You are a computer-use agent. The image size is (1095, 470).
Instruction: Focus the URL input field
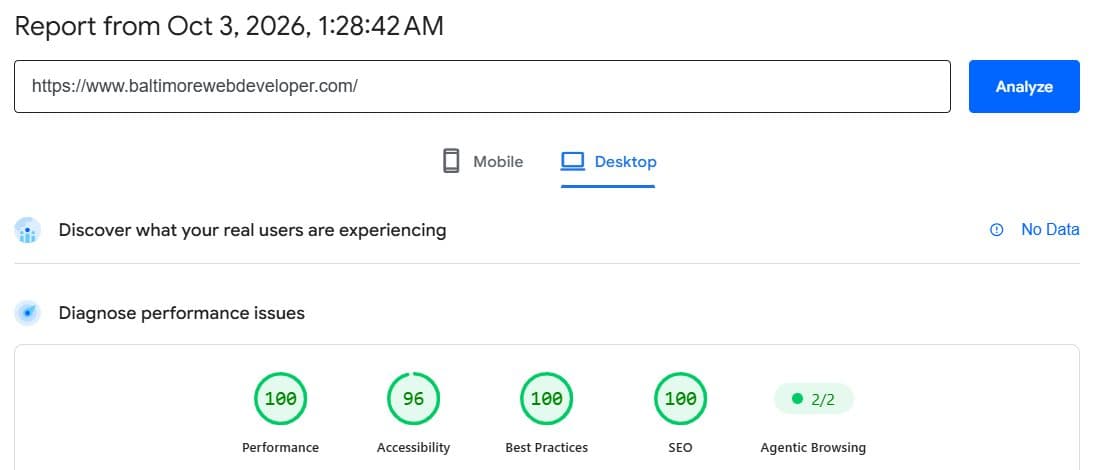[x=482, y=87]
